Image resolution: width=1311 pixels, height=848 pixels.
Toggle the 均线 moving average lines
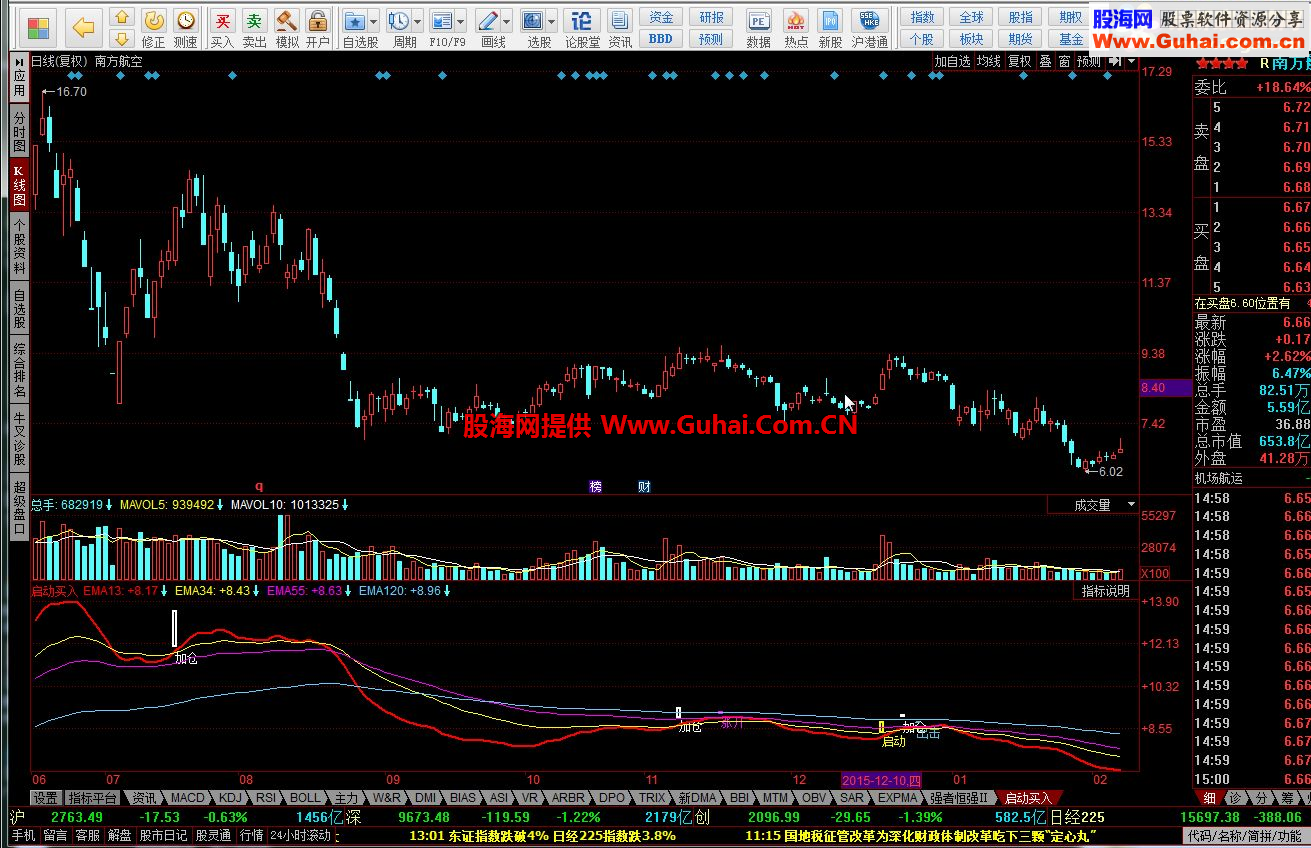tap(989, 61)
